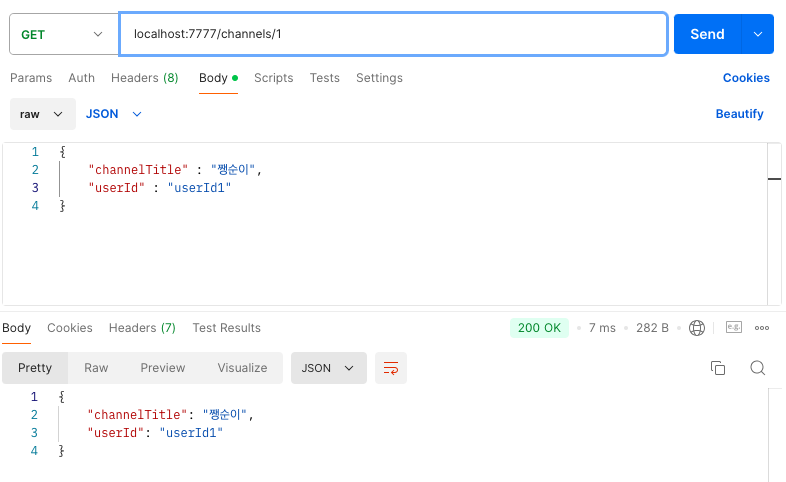Open the JSON format dropdown in request body
This screenshot has width=786, height=482.
coord(114,114)
